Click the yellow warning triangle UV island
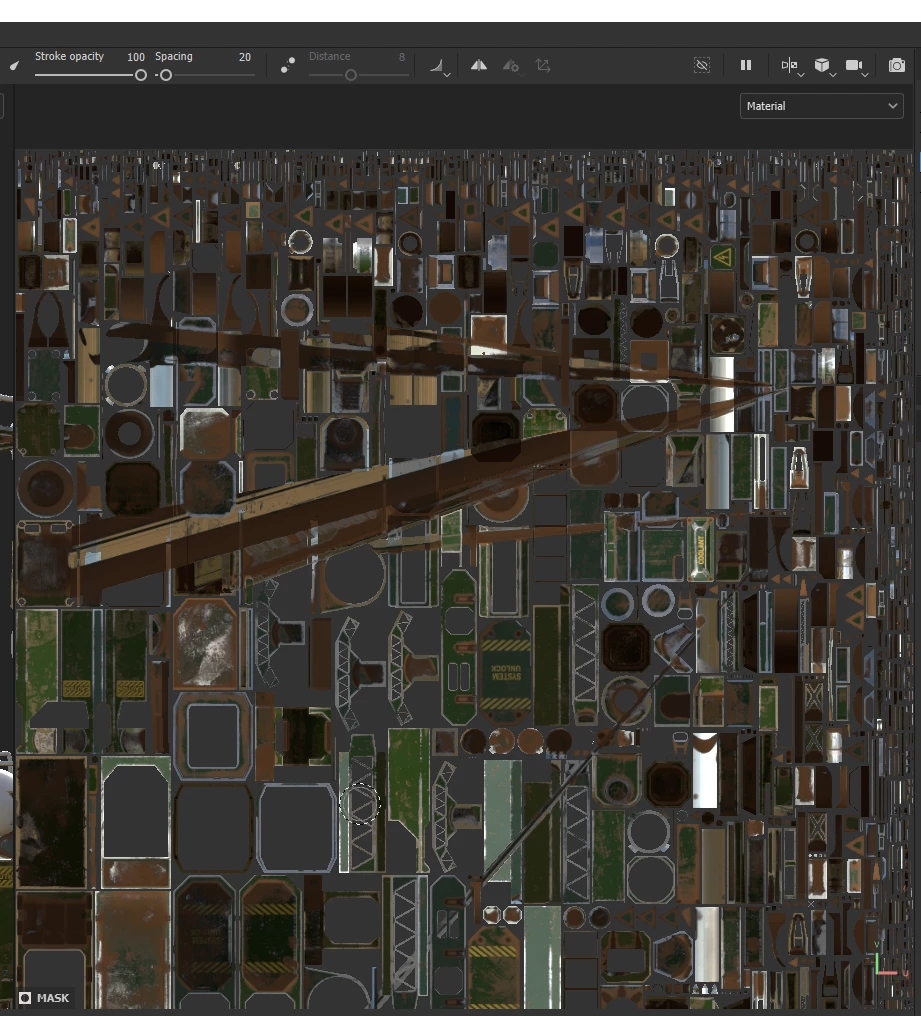 point(722,257)
